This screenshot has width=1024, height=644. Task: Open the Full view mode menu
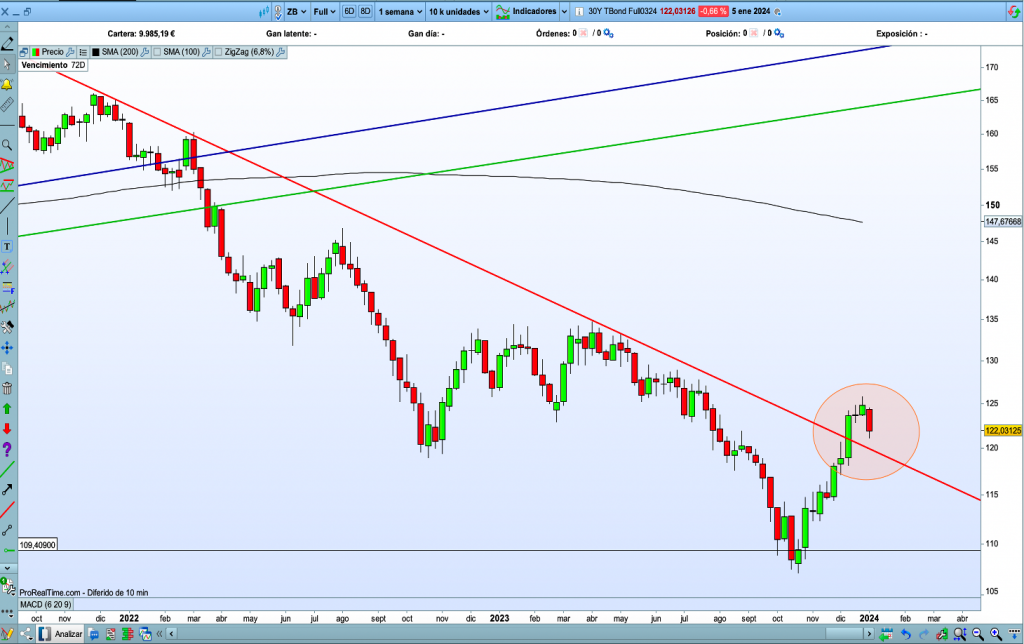coord(327,12)
